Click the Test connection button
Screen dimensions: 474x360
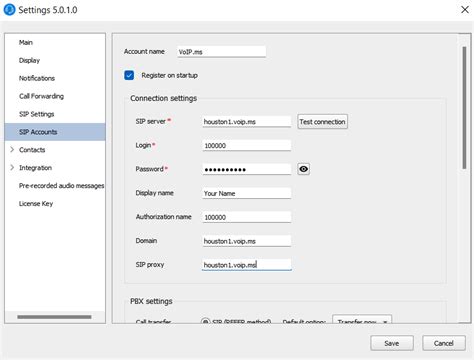[x=322, y=122]
